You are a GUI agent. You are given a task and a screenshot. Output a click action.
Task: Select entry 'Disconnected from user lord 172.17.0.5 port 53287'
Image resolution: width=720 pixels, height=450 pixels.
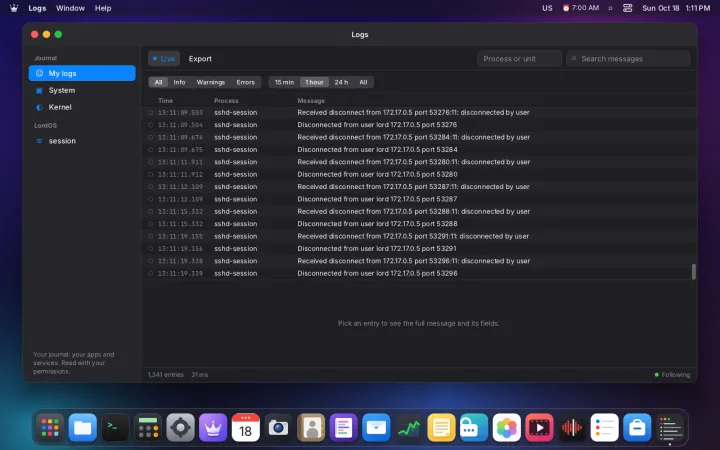pos(419,199)
